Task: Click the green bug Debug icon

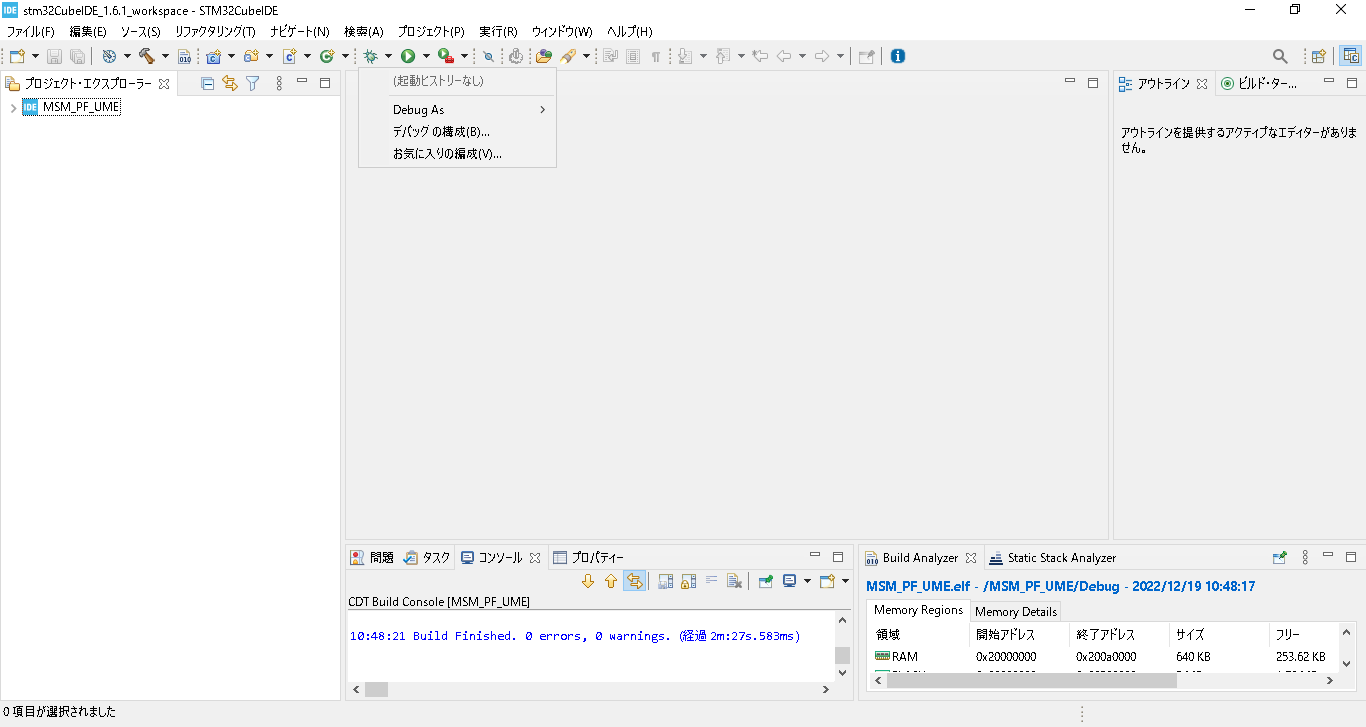Action: [x=371, y=56]
